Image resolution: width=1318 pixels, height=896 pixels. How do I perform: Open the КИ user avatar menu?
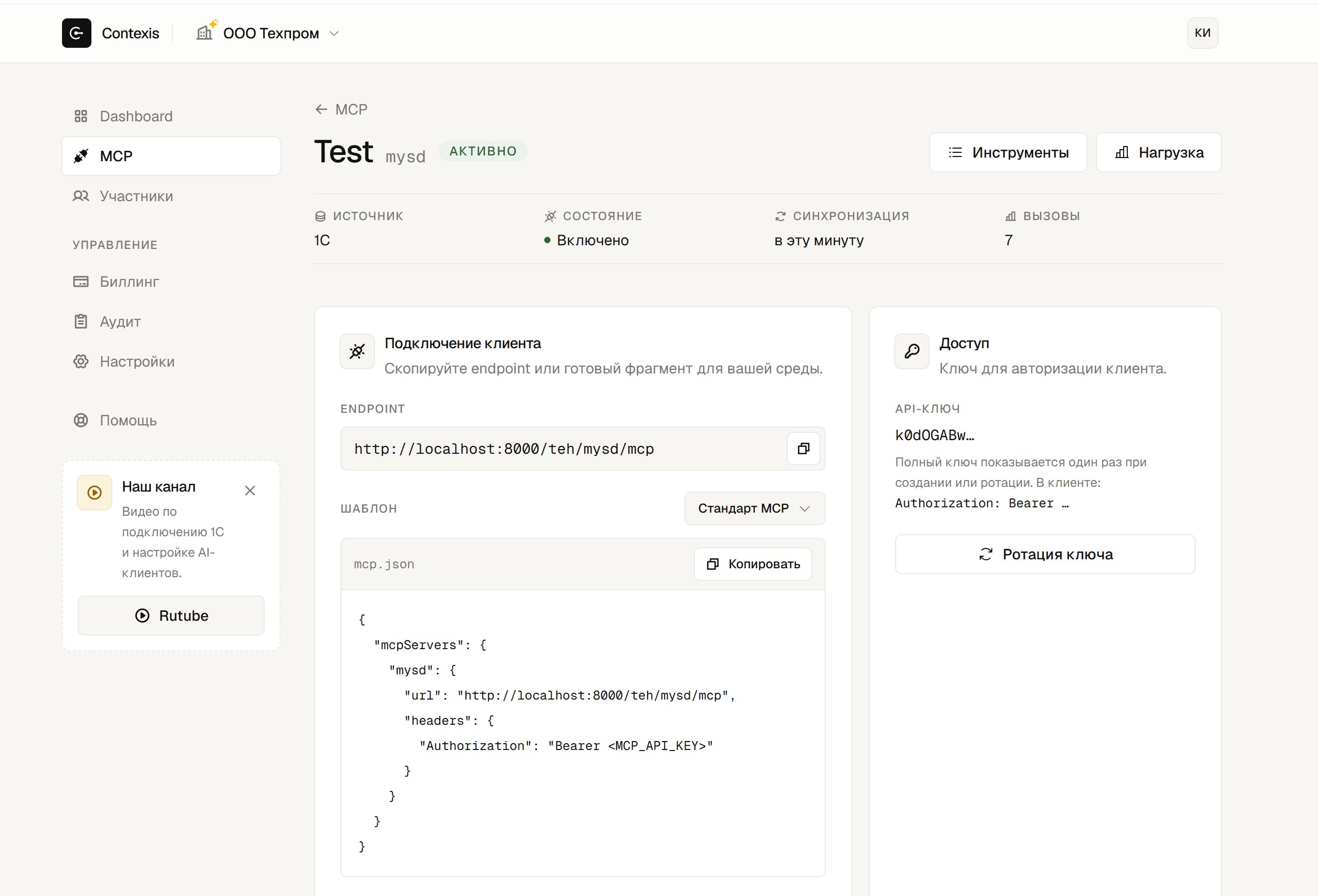(1202, 33)
